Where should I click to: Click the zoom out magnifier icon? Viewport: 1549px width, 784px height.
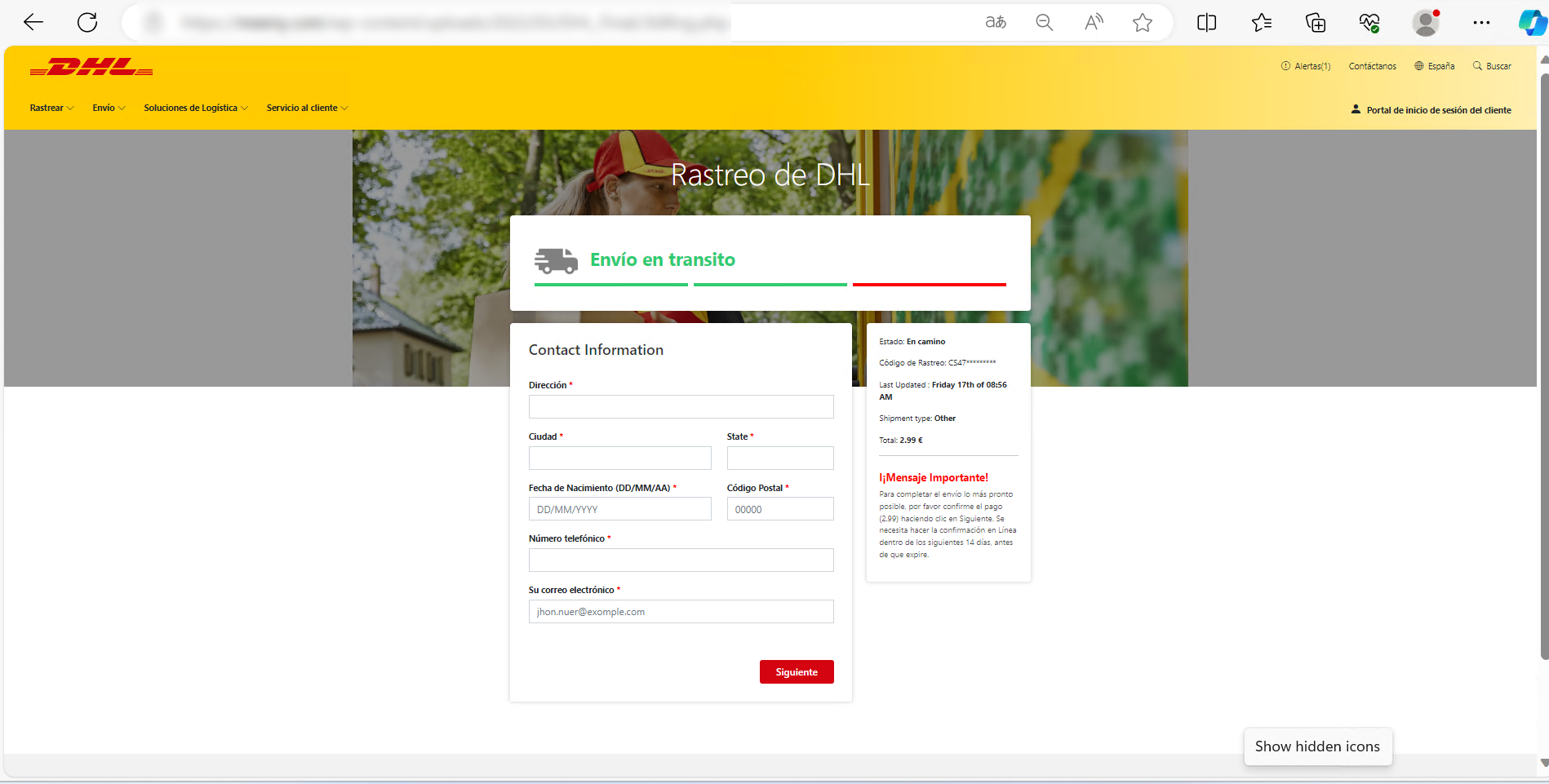[1044, 23]
